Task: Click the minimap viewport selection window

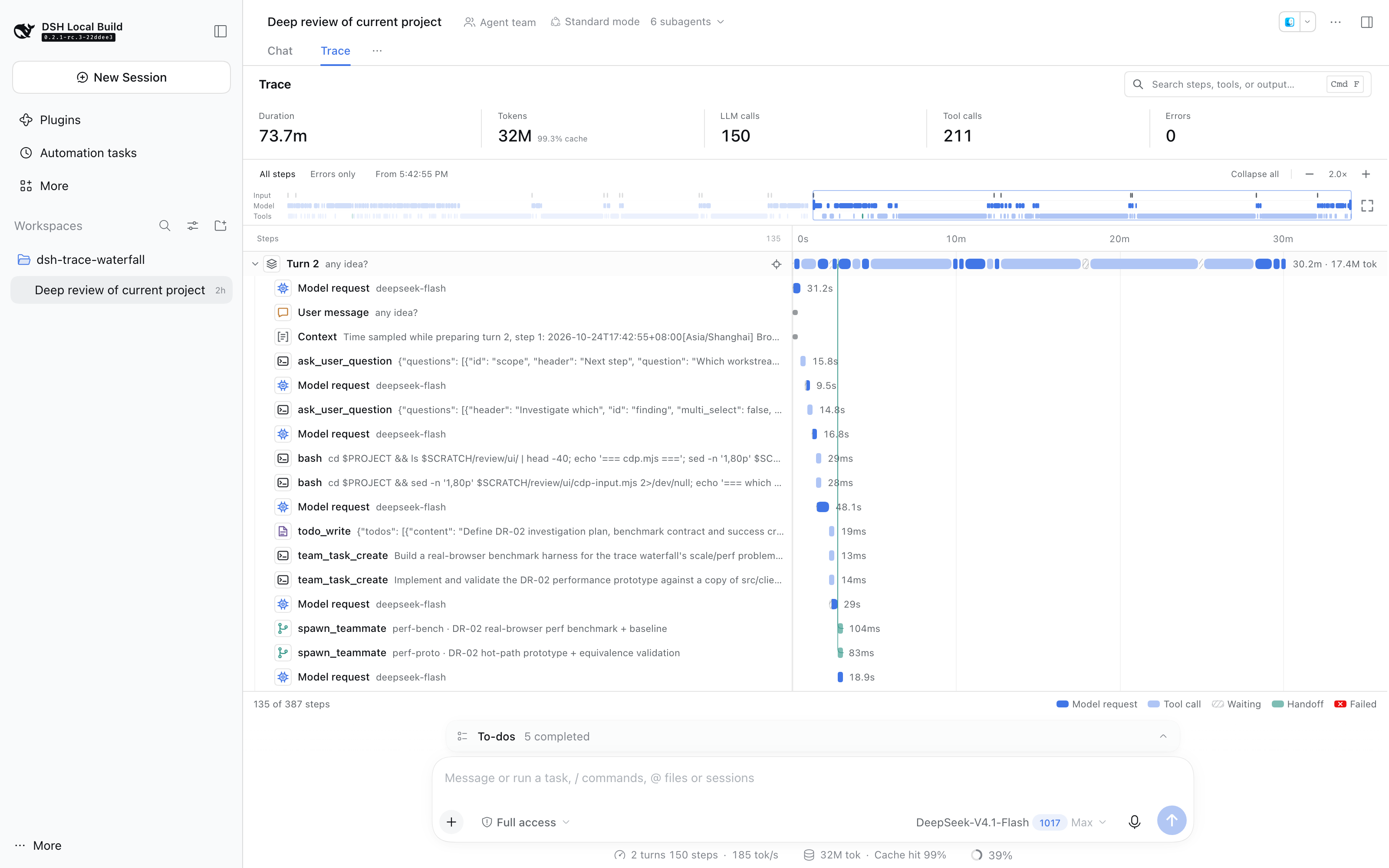Action: tap(1082, 206)
